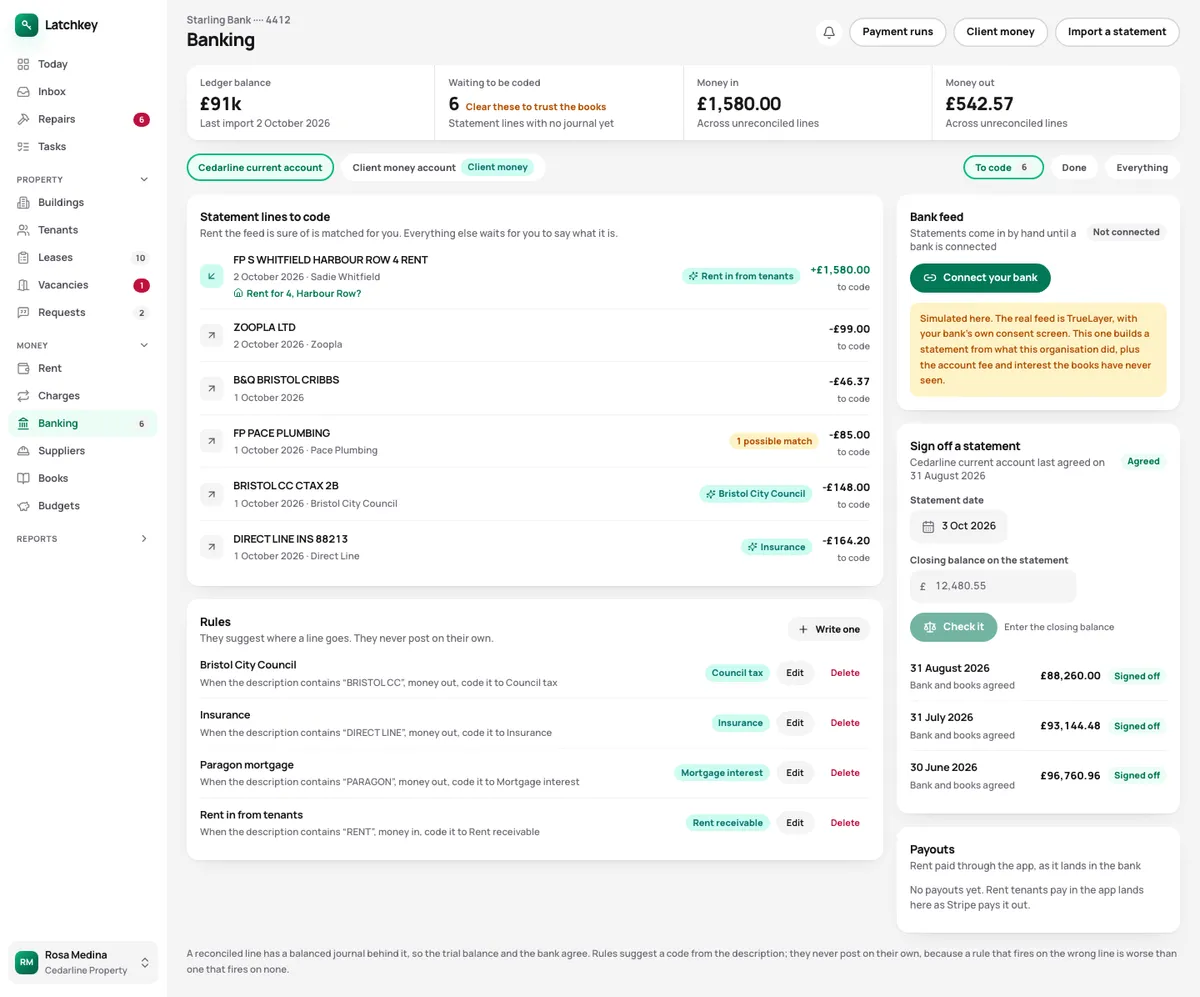This screenshot has width=1200, height=997.
Task: Click the arrow icon beside FP PACE PLUMBING
Action: [x=212, y=441]
